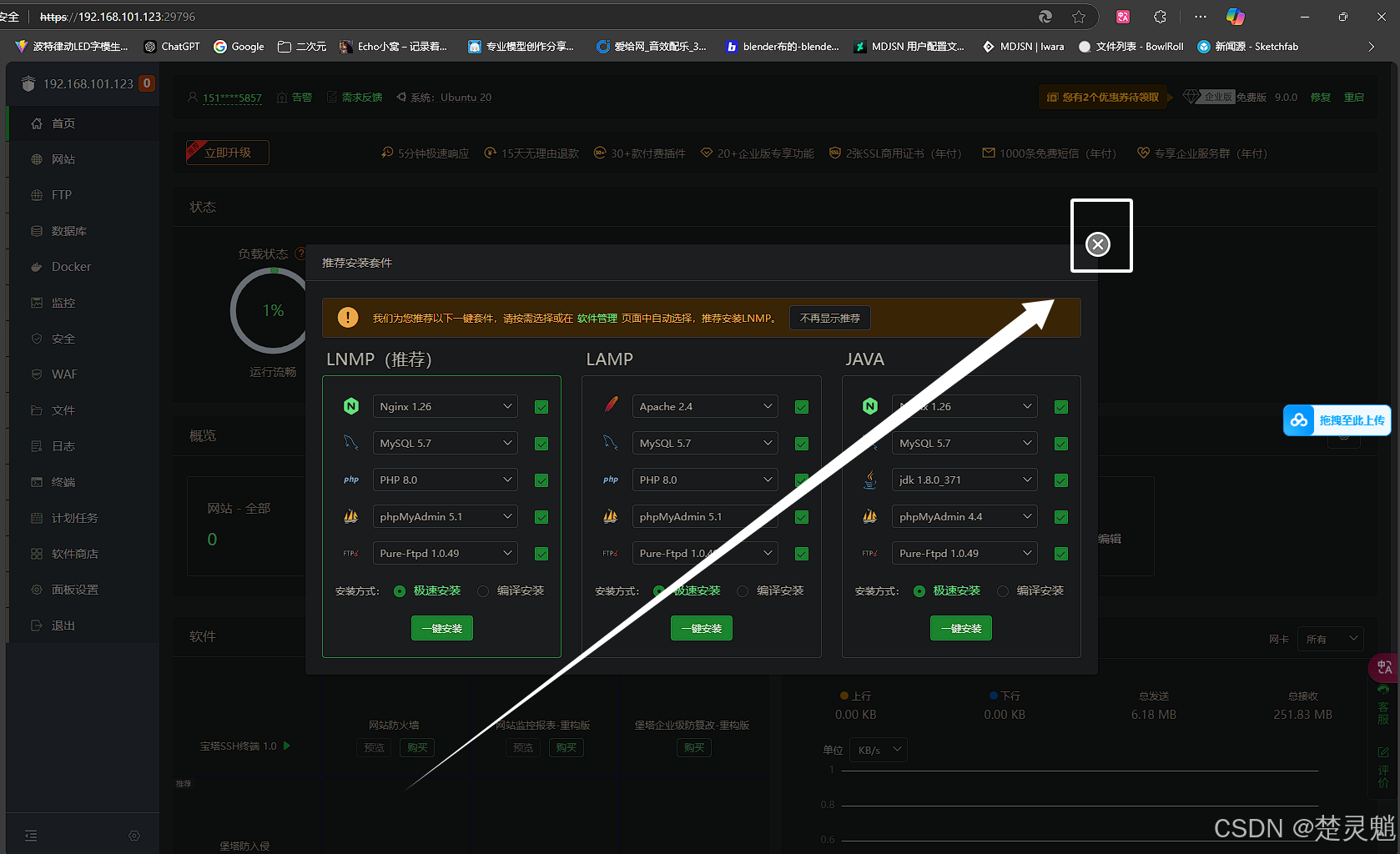This screenshot has height=854, width=1400.
Task: Click LAMP 一键安装 button
Action: pos(702,628)
